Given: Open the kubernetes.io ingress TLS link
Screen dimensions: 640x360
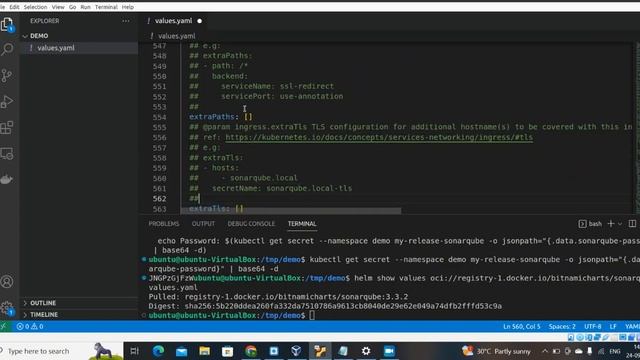Looking at the screenshot, I should coord(379,138).
